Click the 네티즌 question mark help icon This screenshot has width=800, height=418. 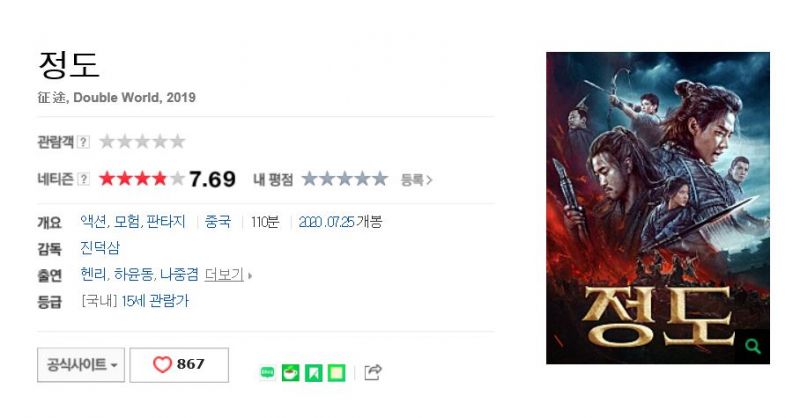click(x=83, y=179)
